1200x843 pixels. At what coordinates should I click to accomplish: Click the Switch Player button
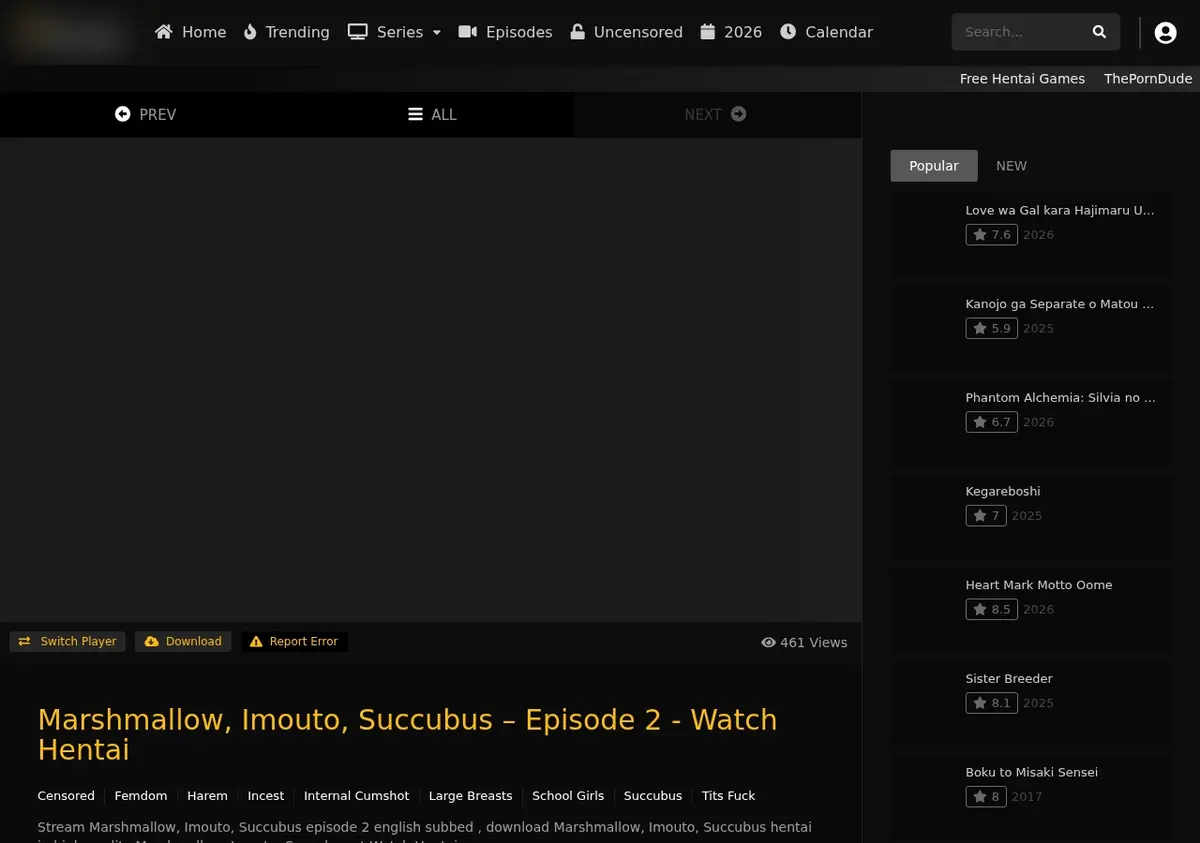[x=68, y=641]
